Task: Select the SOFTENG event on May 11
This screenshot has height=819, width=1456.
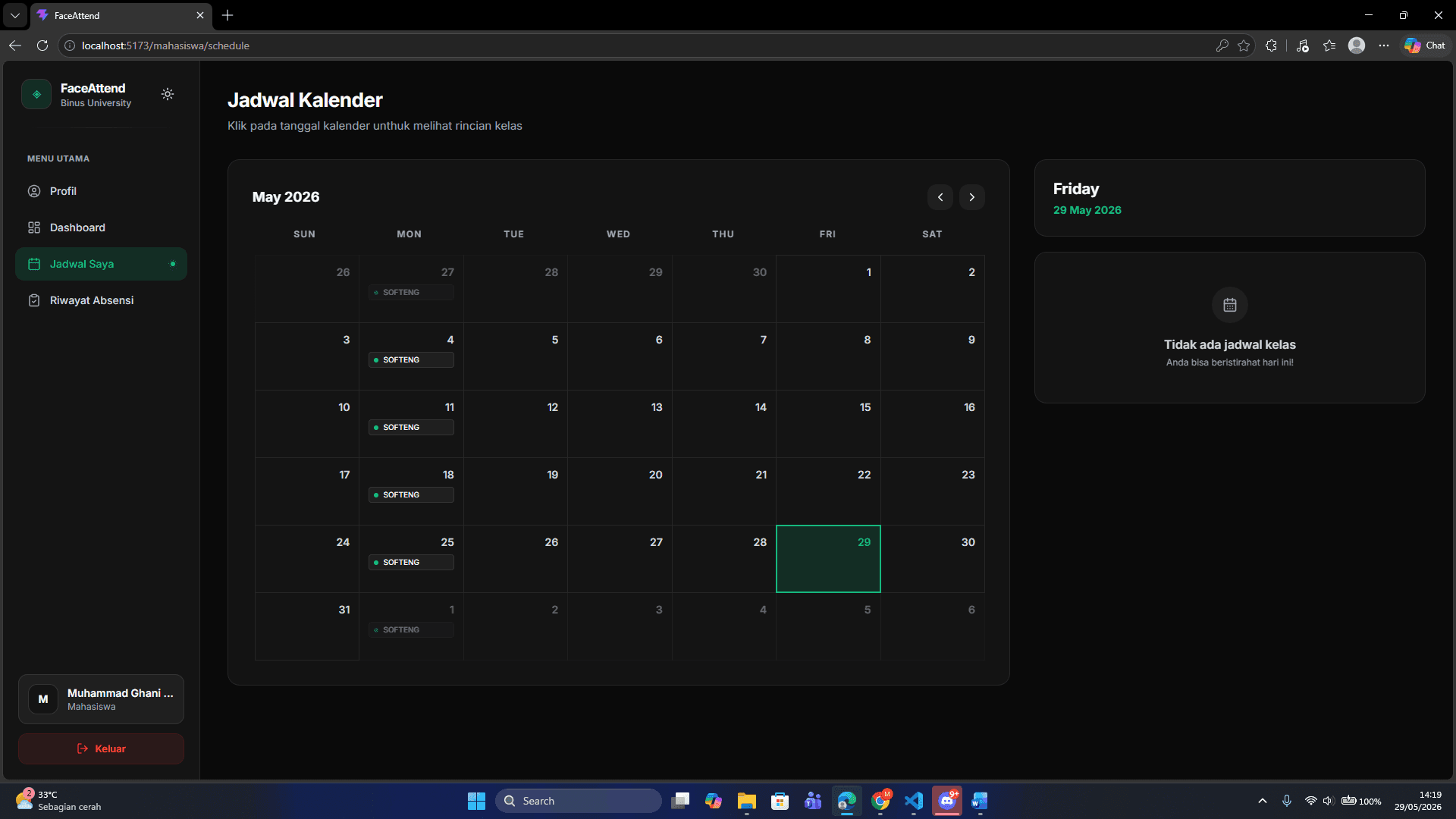Action: click(x=411, y=428)
